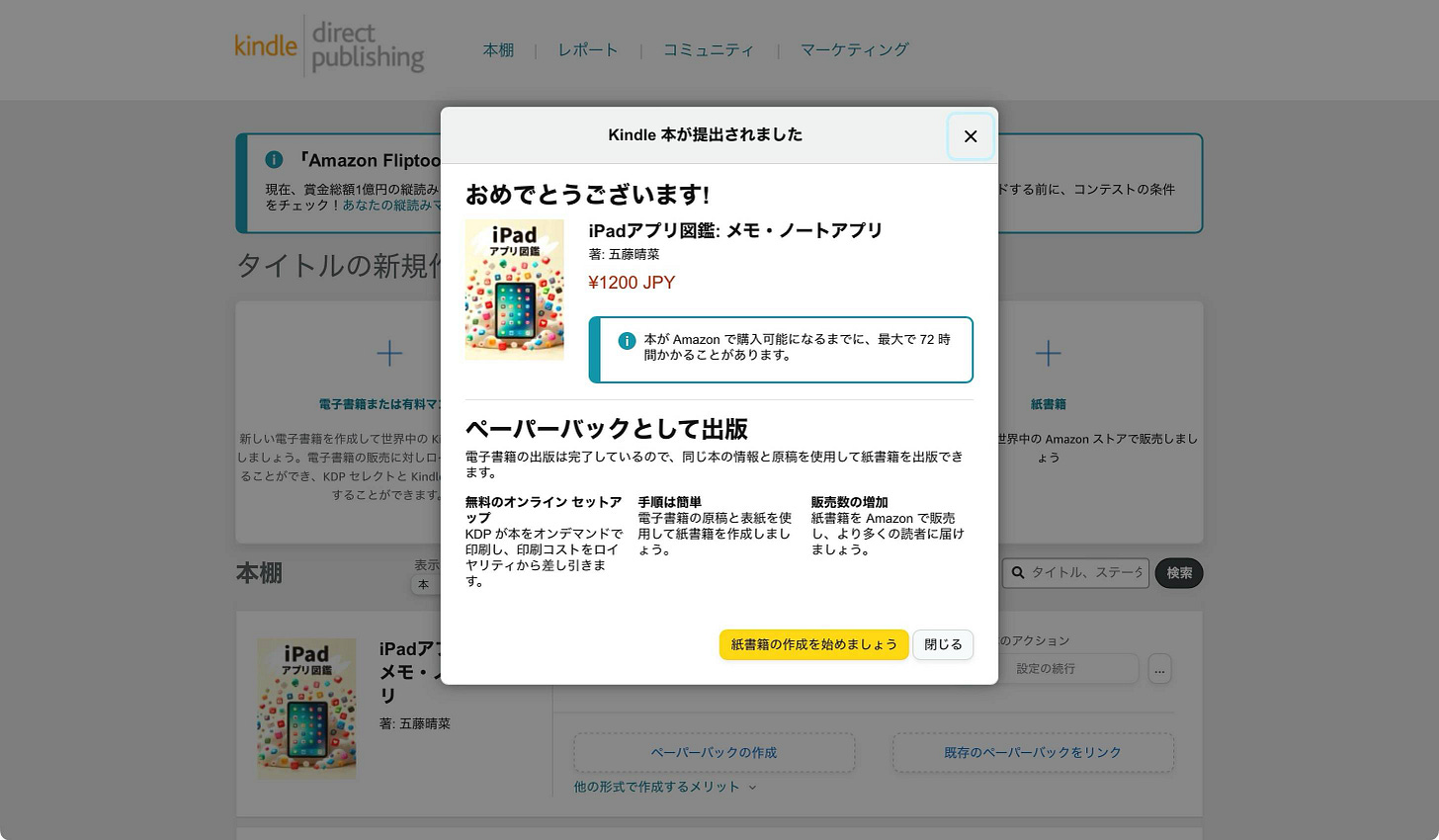This screenshot has width=1439, height=840.
Task: Click the ペーパーバックとして出版 heading
Action: [x=607, y=429]
